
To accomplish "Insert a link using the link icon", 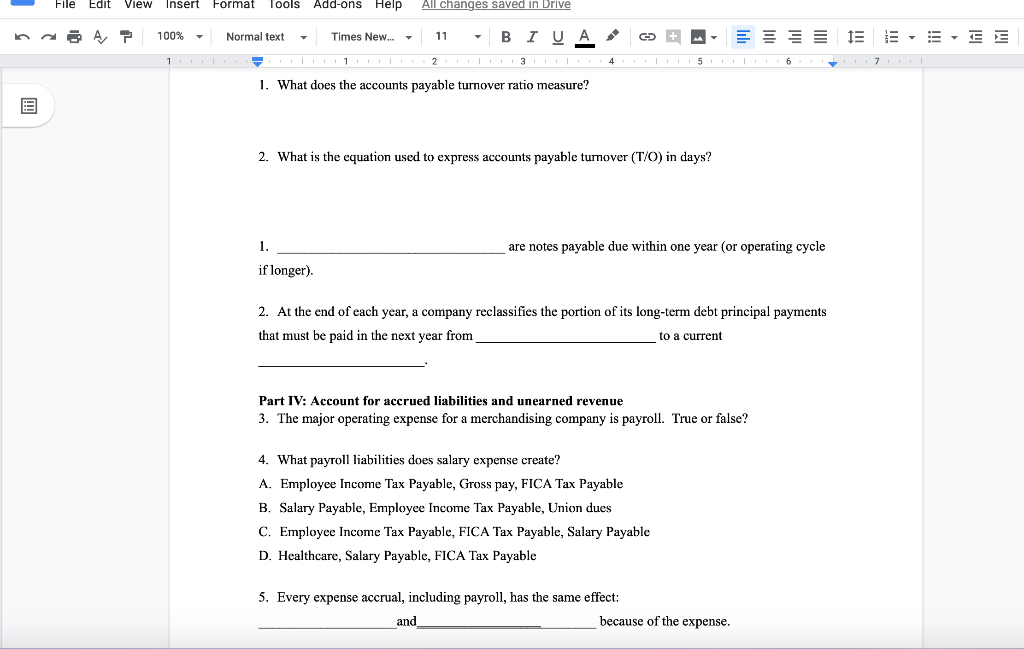I will tap(649, 36).
